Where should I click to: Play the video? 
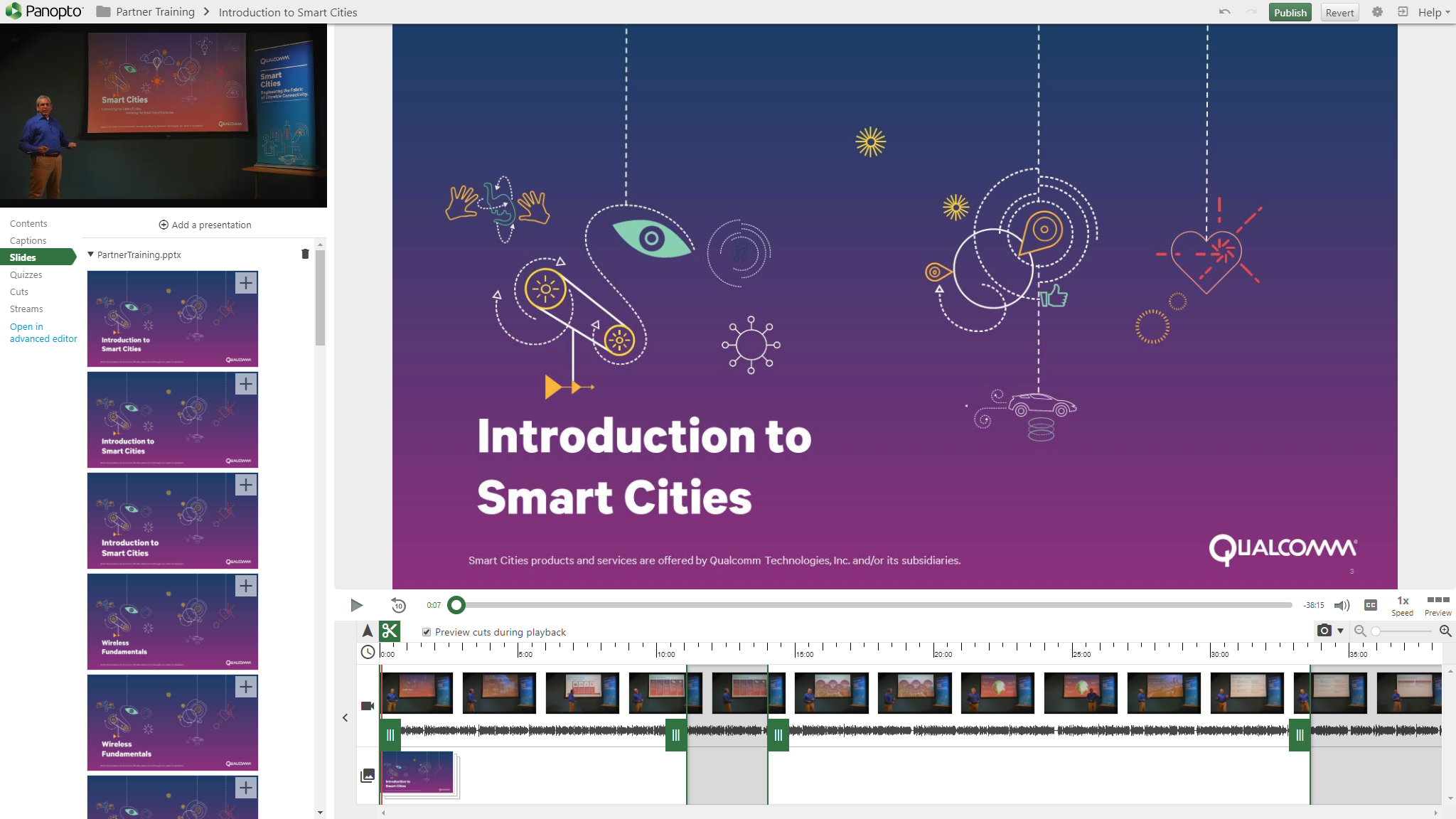pyautogui.click(x=357, y=605)
